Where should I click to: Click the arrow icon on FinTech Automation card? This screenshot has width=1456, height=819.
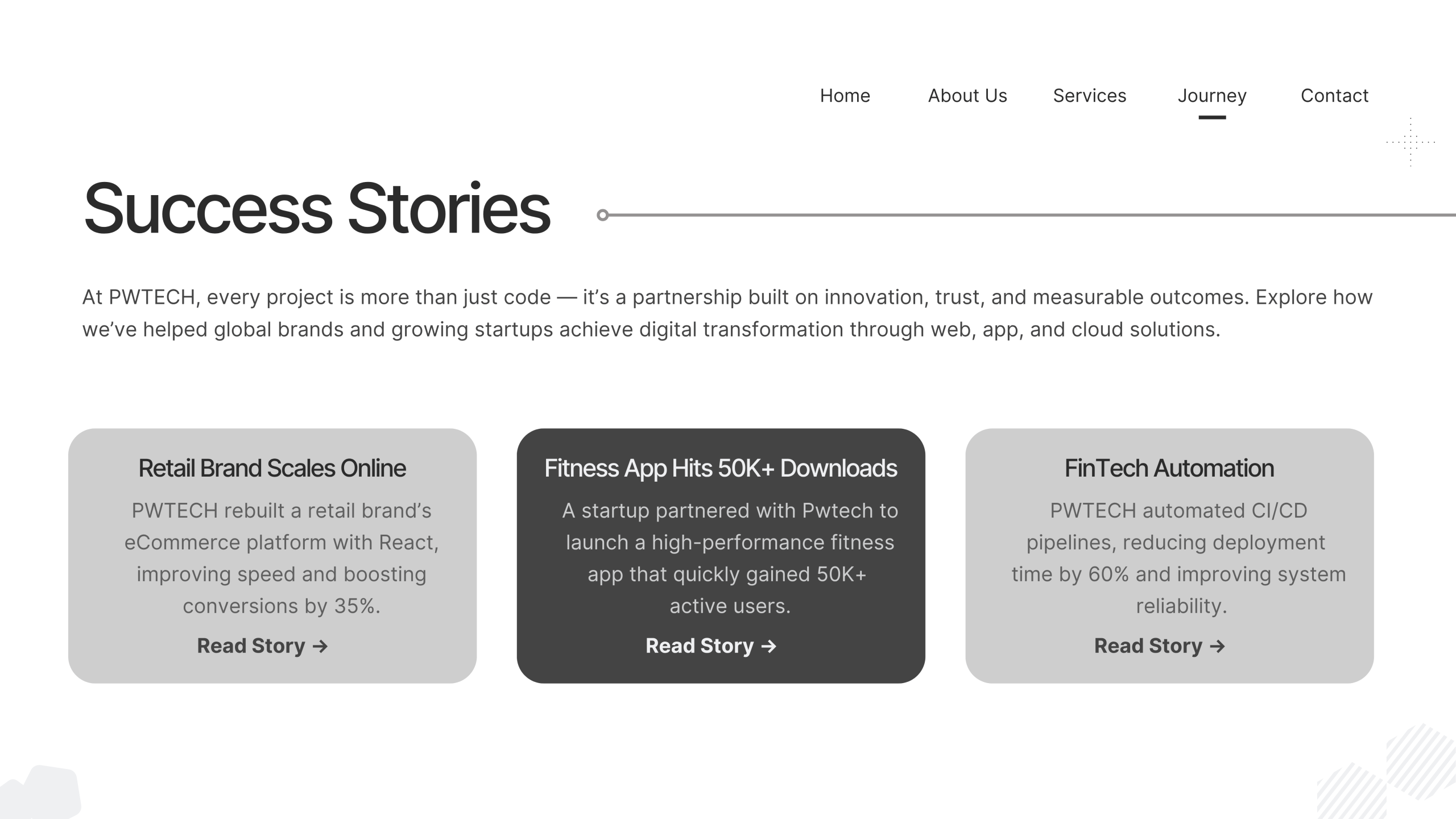click(1218, 647)
